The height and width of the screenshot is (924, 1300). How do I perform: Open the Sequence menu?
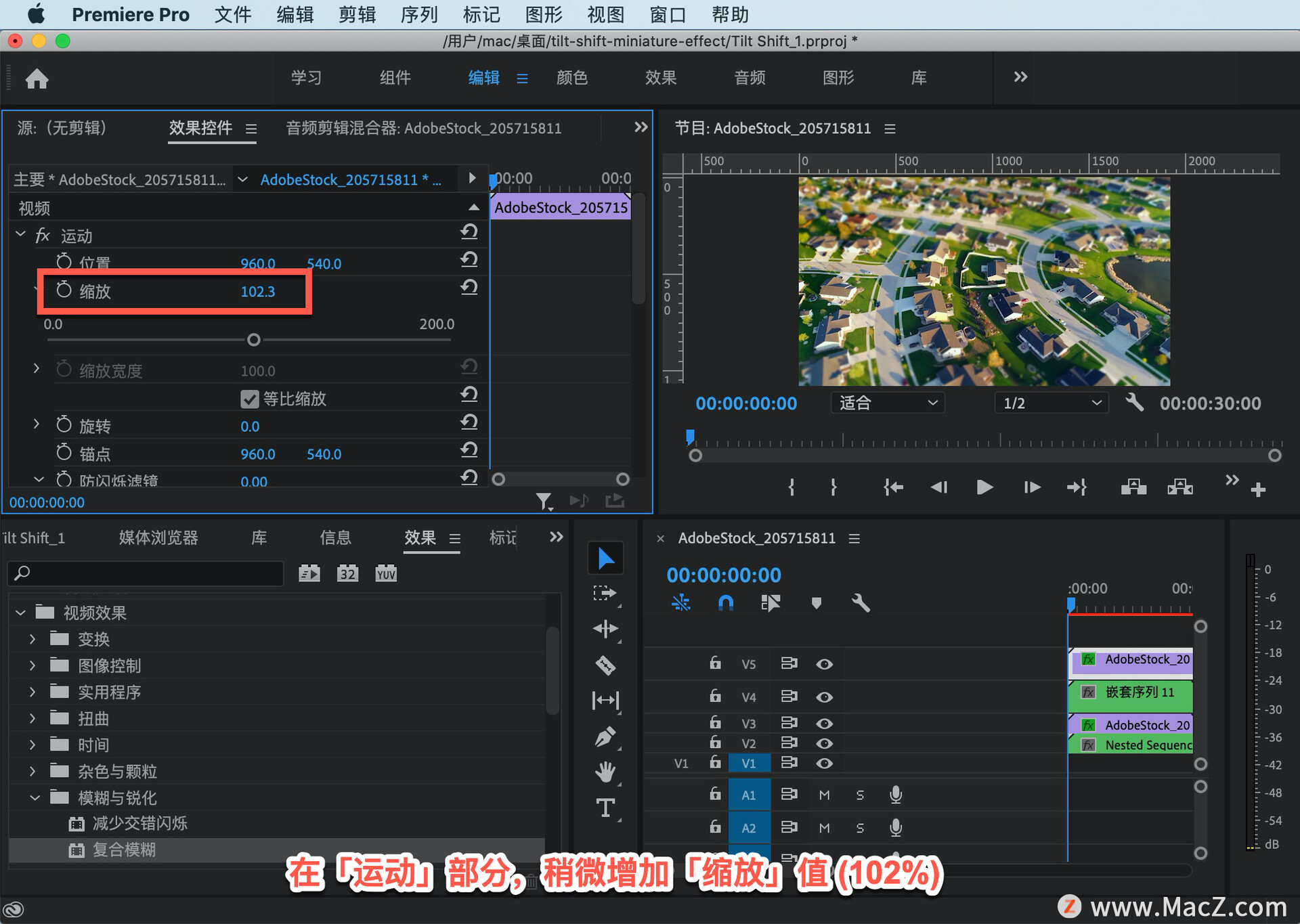tap(418, 14)
